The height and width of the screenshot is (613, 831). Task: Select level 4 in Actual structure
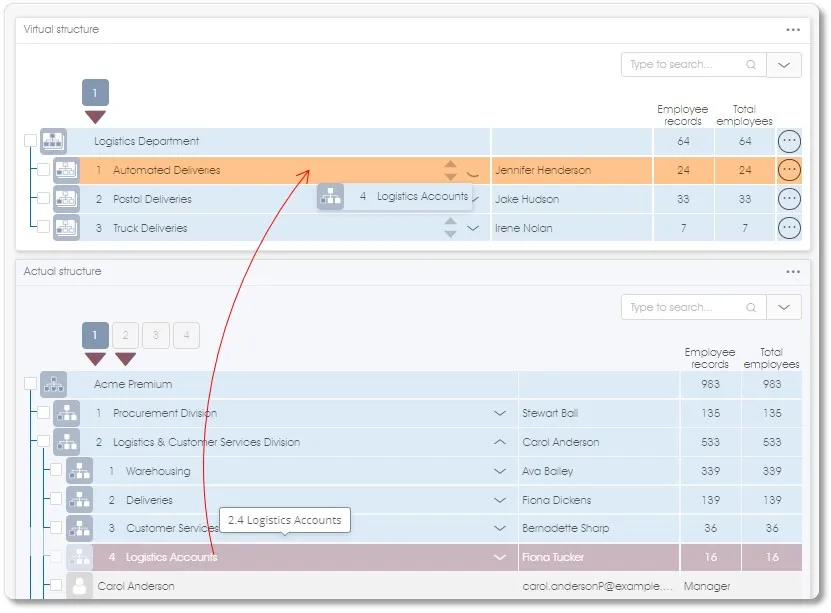tap(186, 335)
